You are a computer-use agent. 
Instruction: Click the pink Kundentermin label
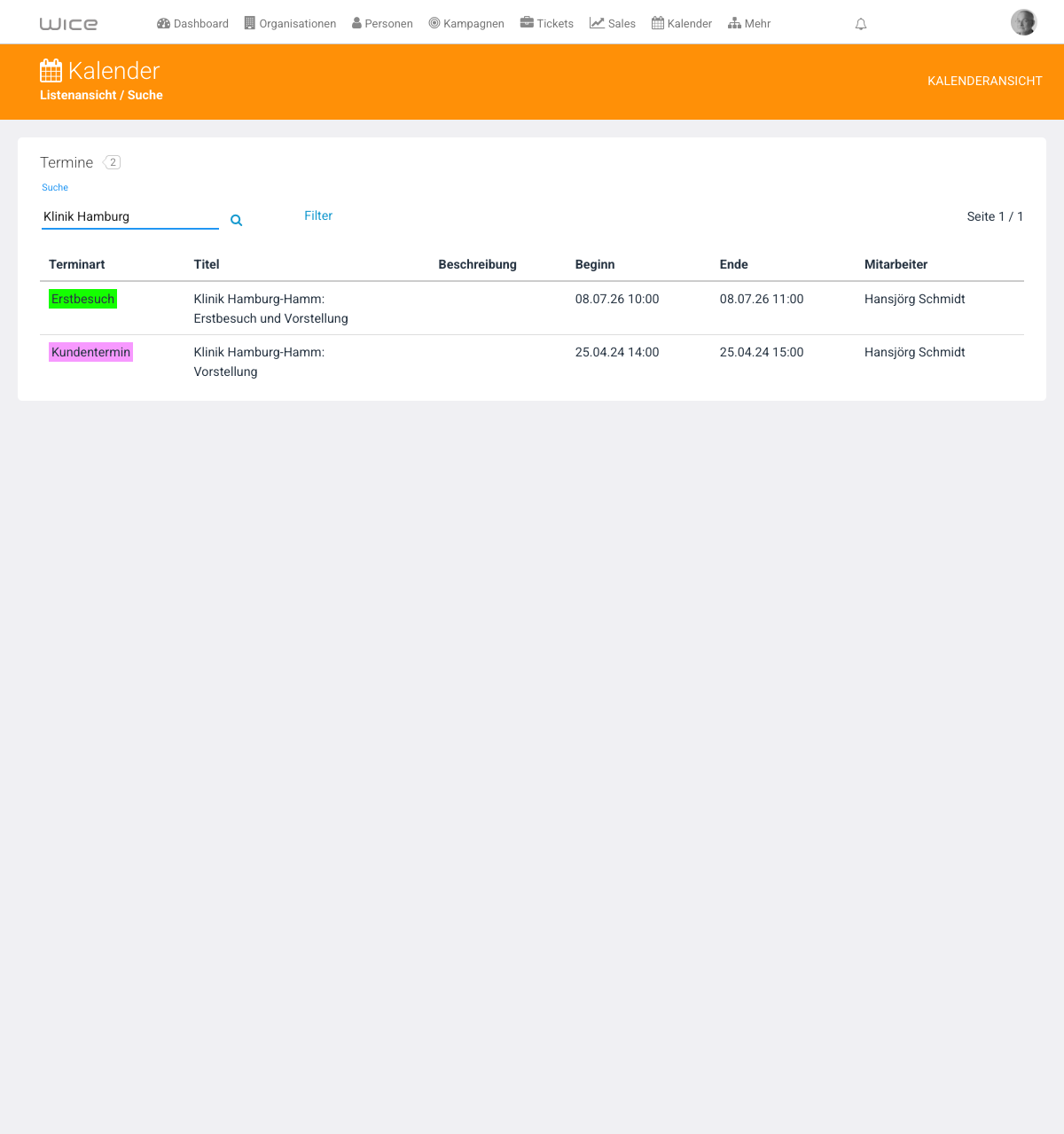pyautogui.click(x=90, y=352)
